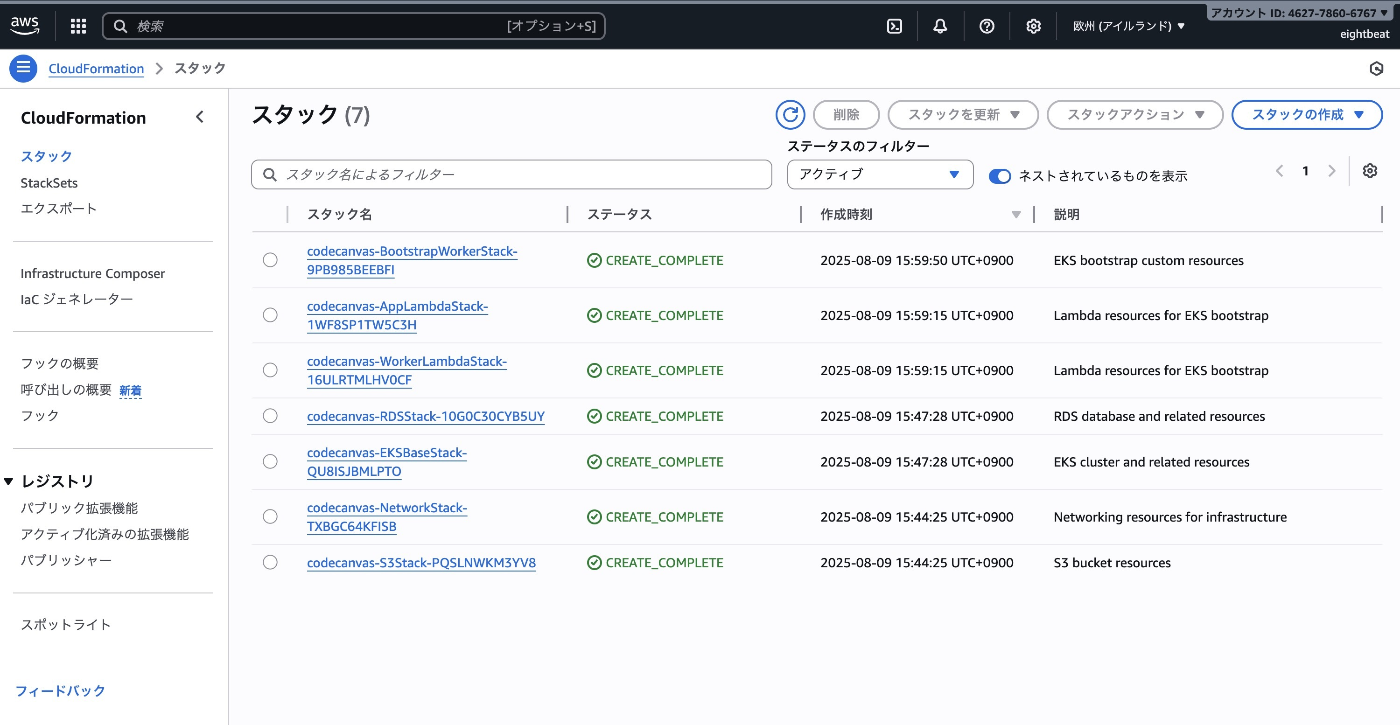Refresh the stack list

click(790, 115)
